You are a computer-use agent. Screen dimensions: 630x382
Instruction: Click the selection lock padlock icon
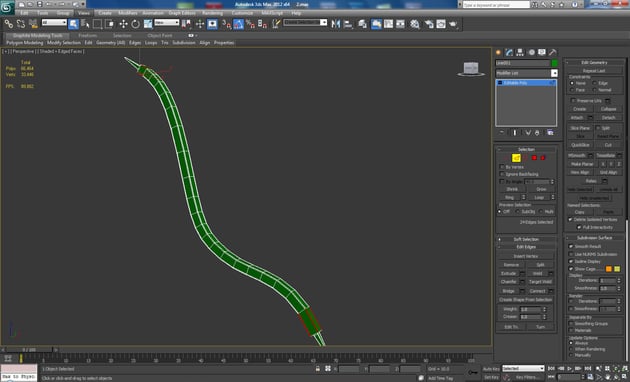click(318, 368)
